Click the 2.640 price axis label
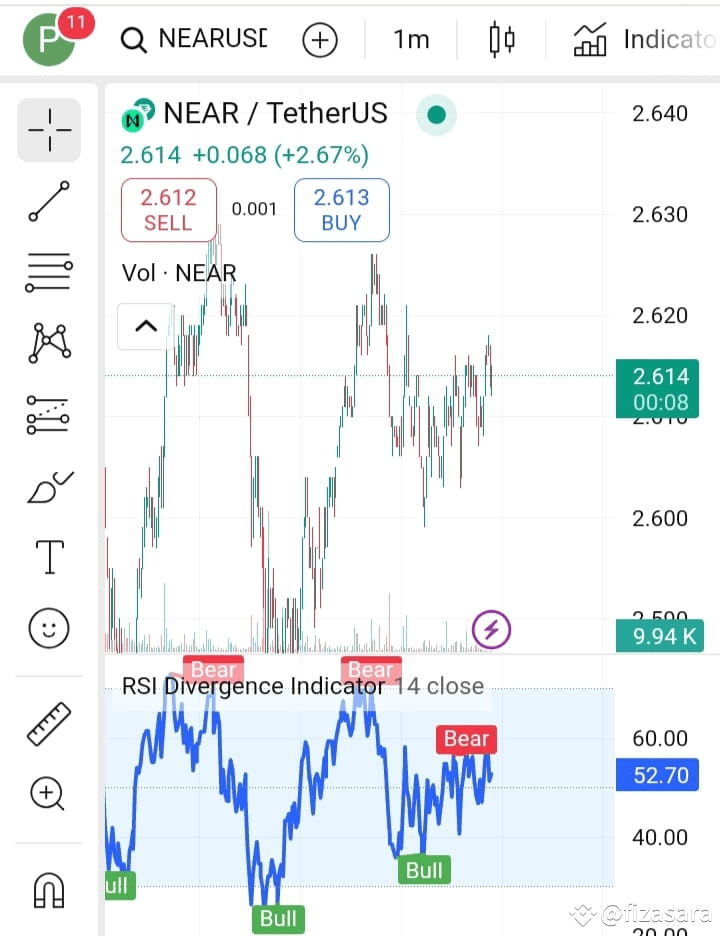Image resolution: width=720 pixels, height=936 pixels. (660, 113)
